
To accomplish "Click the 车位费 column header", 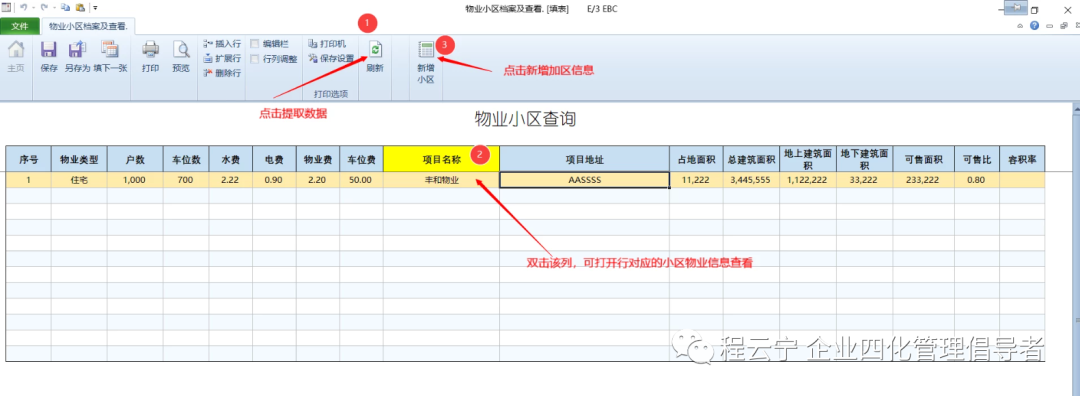I will [x=361, y=159].
